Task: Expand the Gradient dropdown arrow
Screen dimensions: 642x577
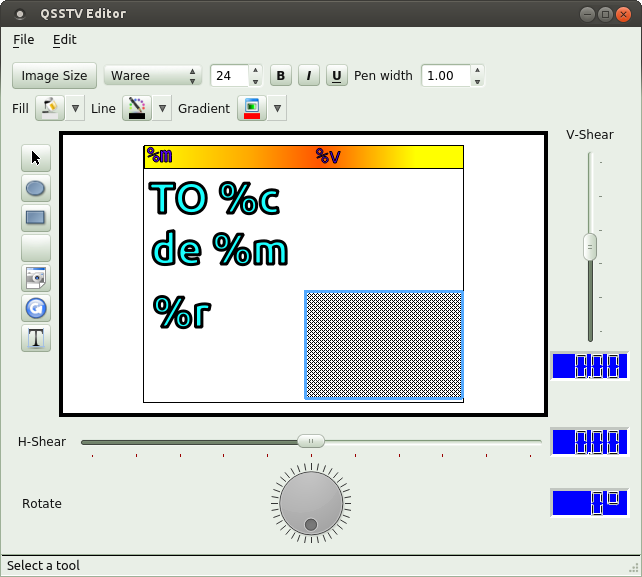Action: (278, 108)
